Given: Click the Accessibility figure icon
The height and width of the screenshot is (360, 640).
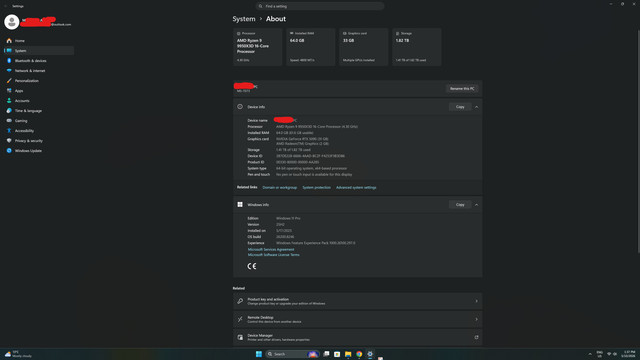Looking at the screenshot, I should (x=9, y=131).
